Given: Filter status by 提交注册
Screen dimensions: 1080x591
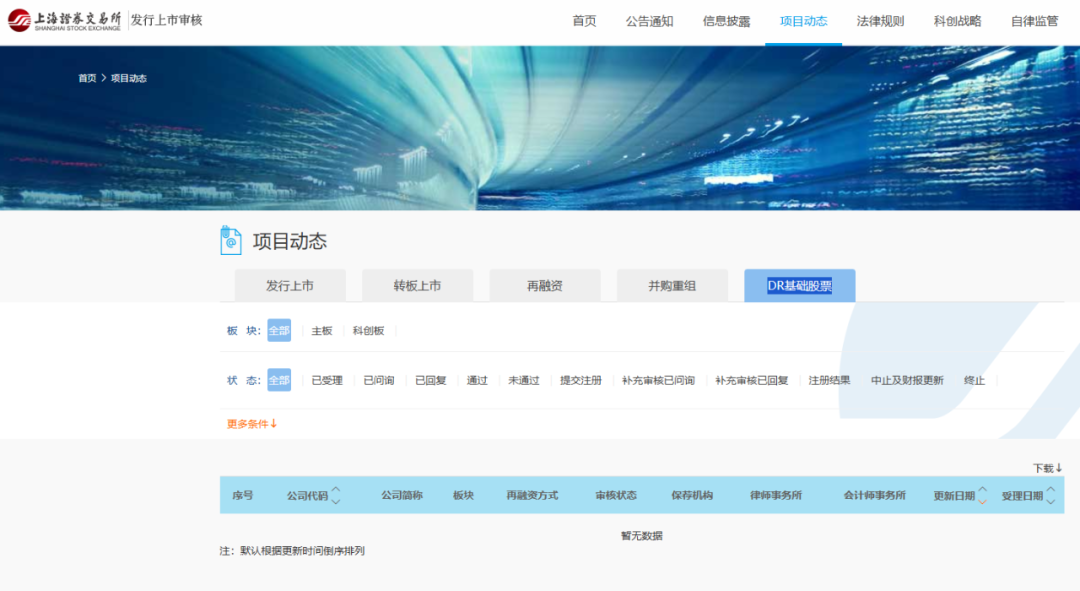Looking at the screenshot, I should tap(581, 380).
